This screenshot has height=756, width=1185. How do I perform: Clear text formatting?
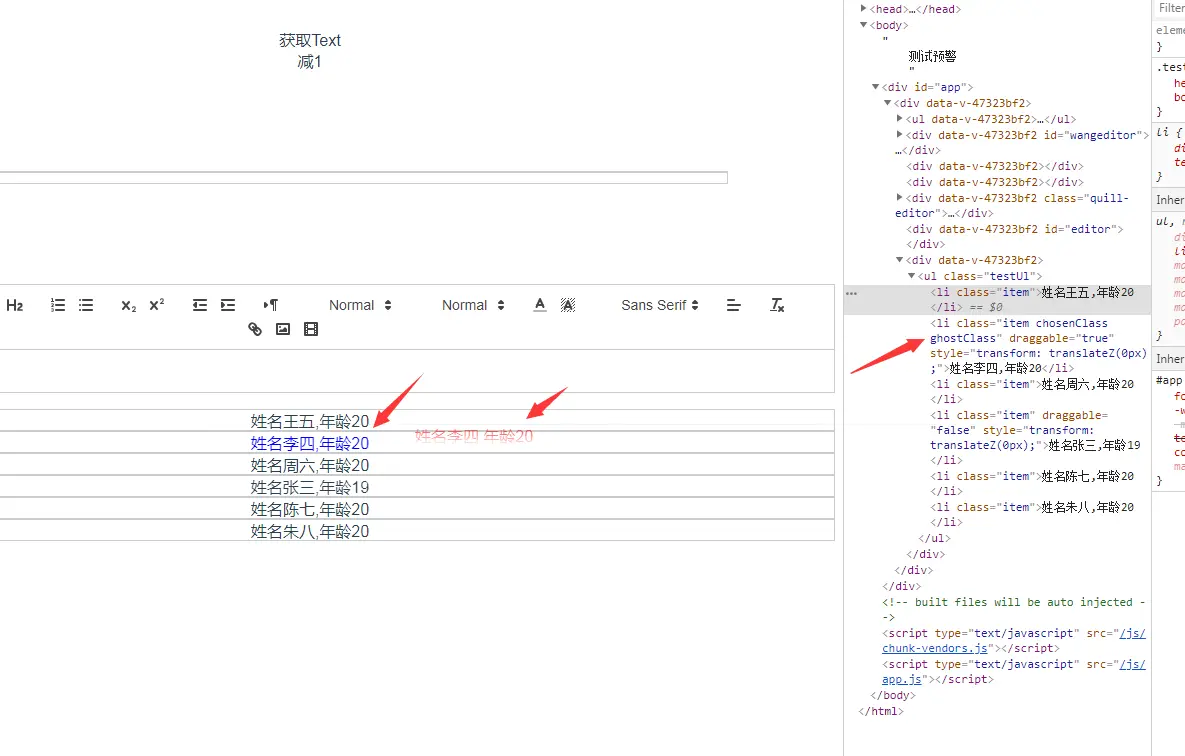coord(777,305)
